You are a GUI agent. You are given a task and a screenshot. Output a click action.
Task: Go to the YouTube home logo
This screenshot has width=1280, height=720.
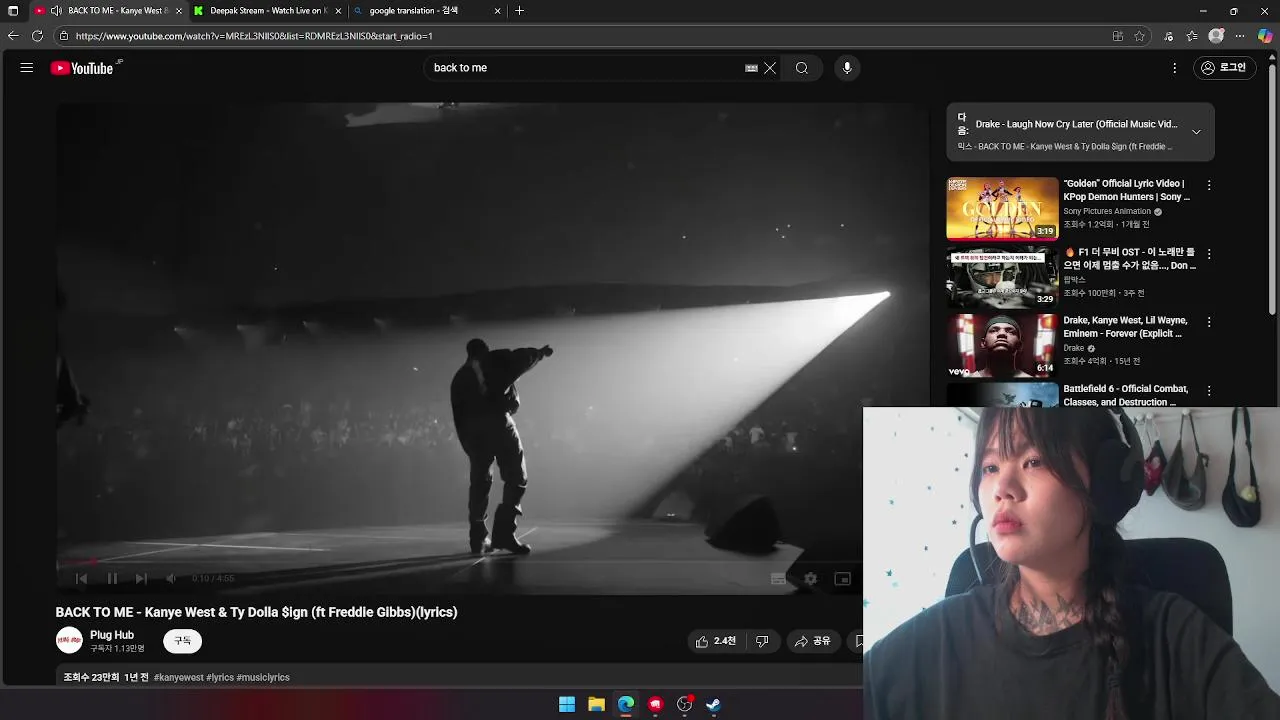[x=82, y=68]
